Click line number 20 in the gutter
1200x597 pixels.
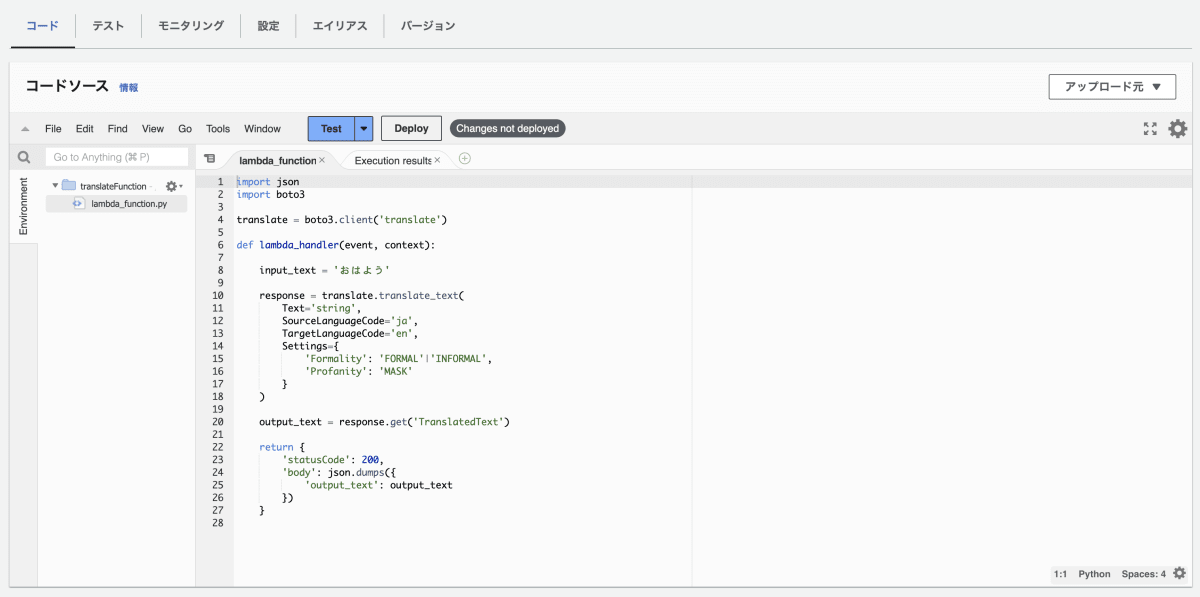point(219,422)
